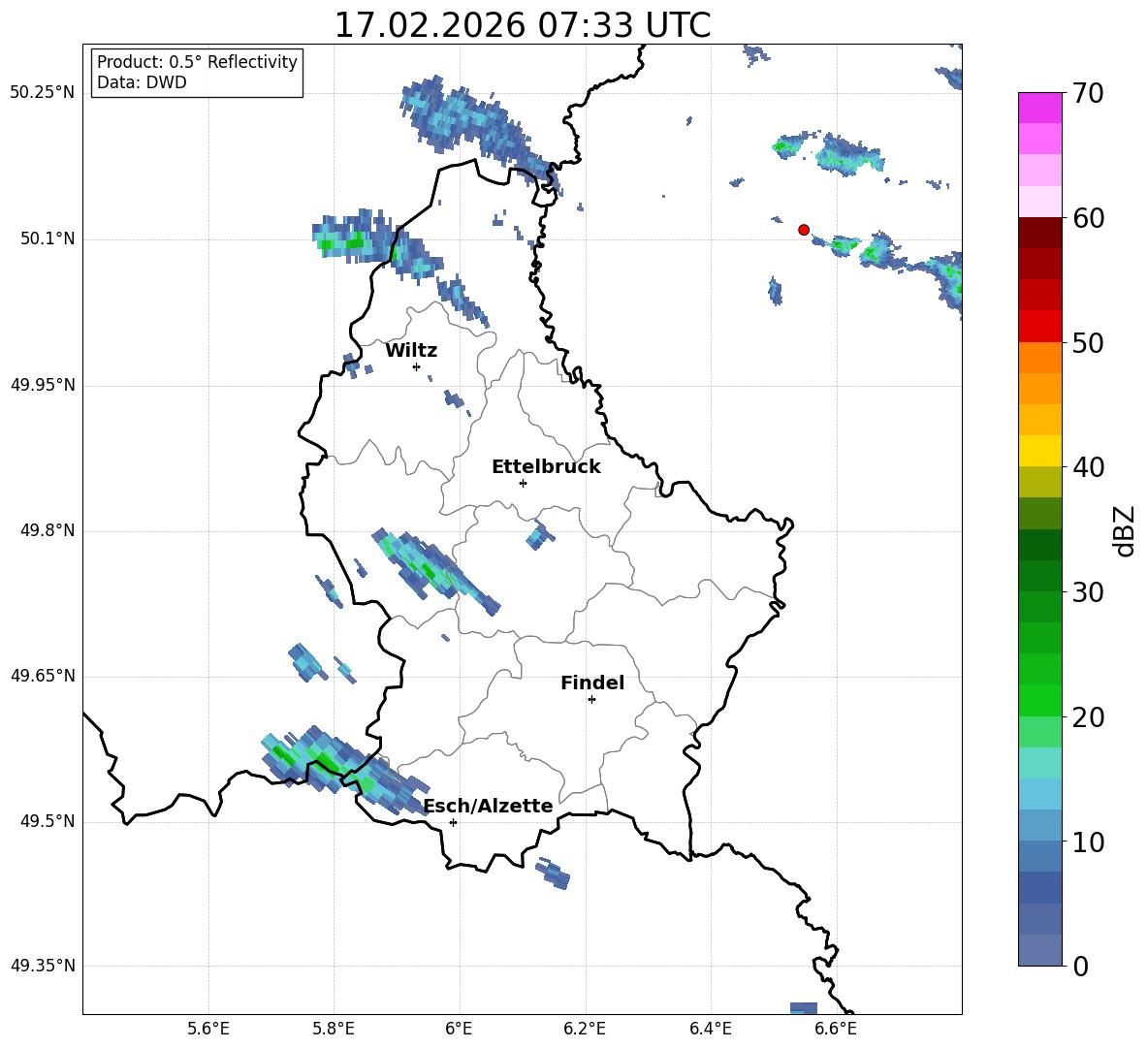Click the 6.2°E longitude label
The image size is (1148, 1048).
[585, 1029]
